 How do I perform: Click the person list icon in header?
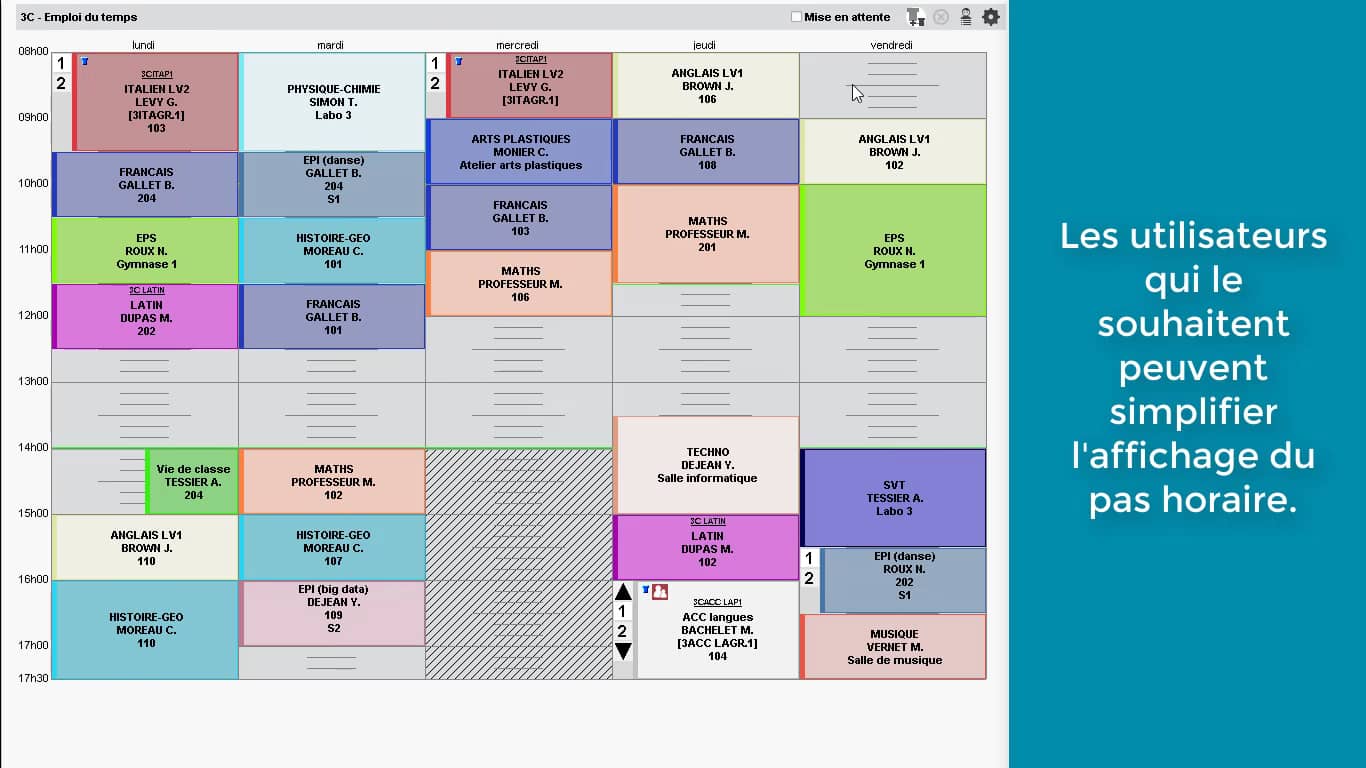click(x=966, y=17)
